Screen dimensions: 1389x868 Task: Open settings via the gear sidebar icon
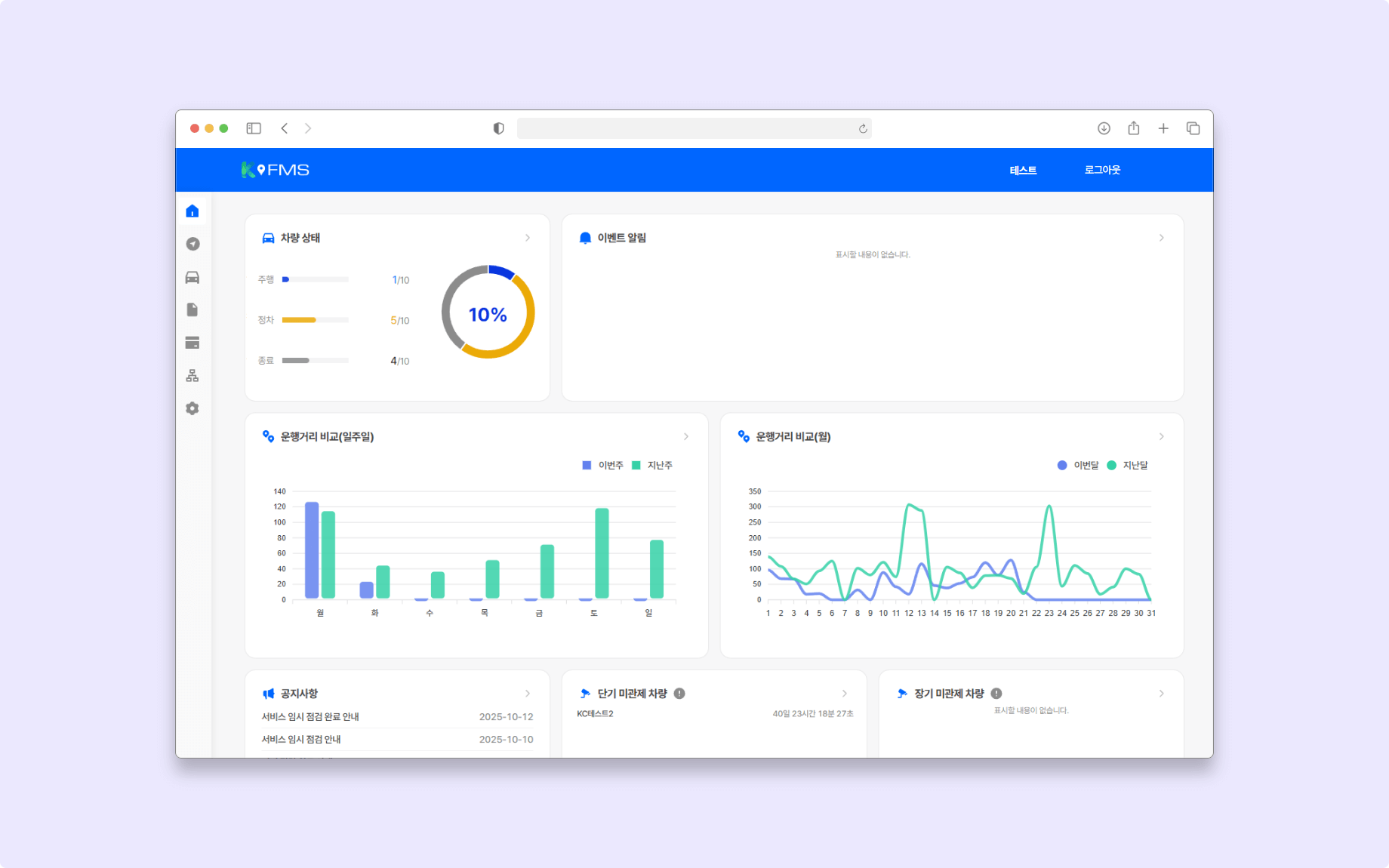[x=192, y=408]
